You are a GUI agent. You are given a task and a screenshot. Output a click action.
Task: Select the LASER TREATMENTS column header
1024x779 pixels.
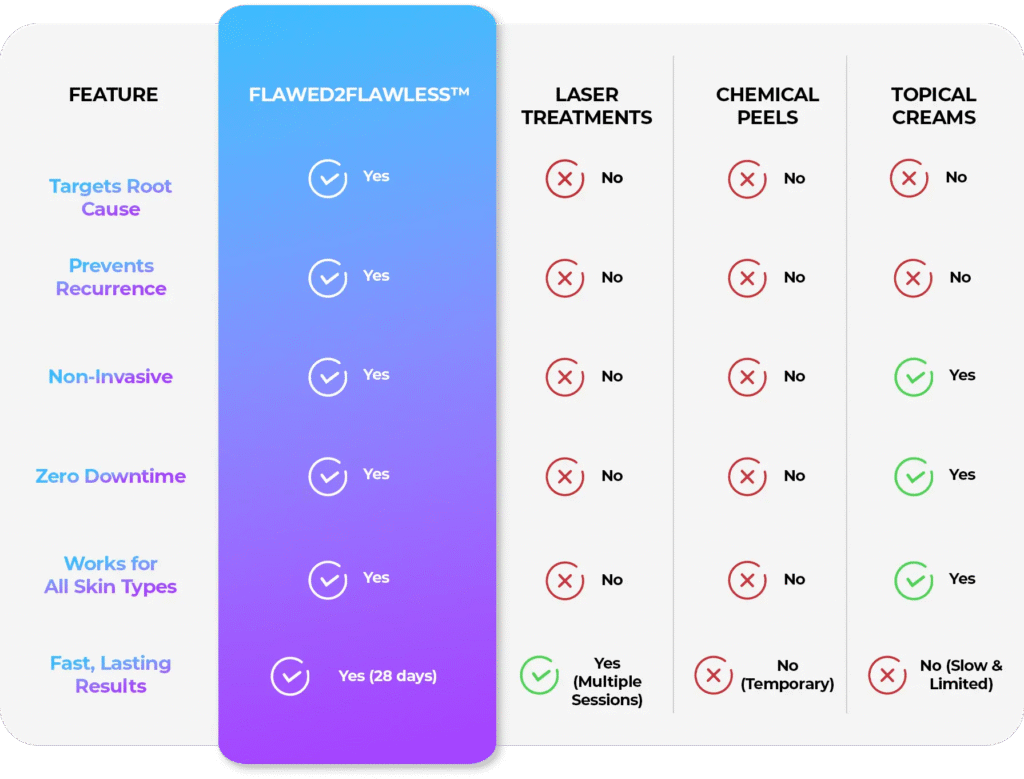click(x=586, y=106)
